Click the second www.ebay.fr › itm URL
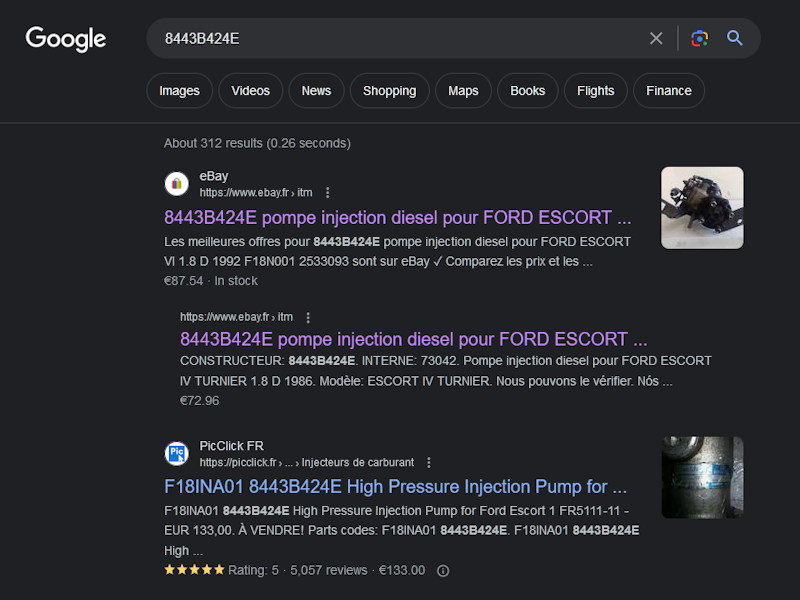Screen dimensions: 800x600 (x=236, y=317)
